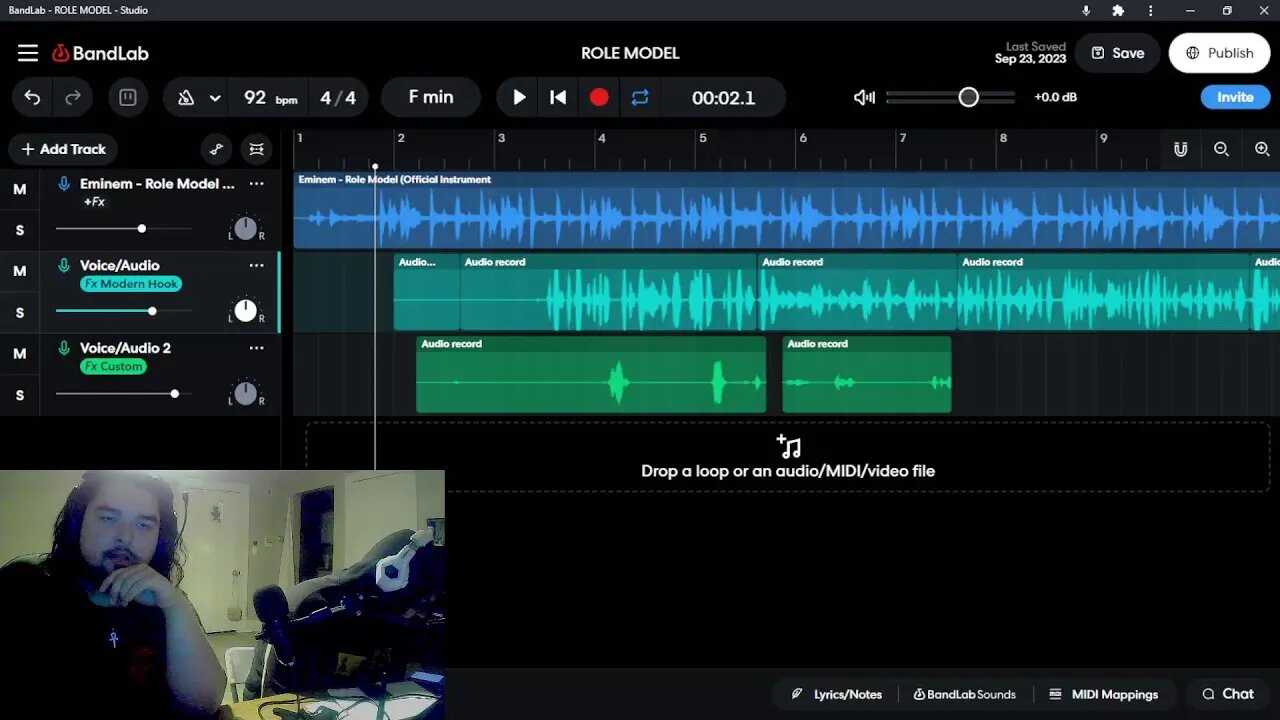Open the BandLab Sounds panel

965,694
